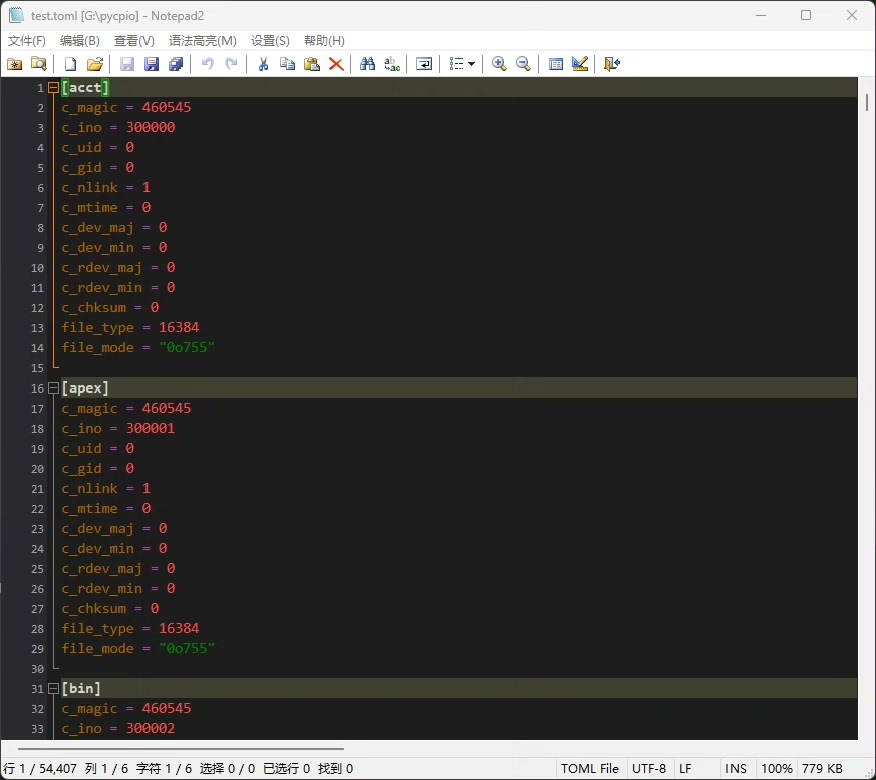Image resolution: width=876 pixels, height=780 pixels.
Task: Click the red Delete X toolbar icon
Action: (336, 64)
